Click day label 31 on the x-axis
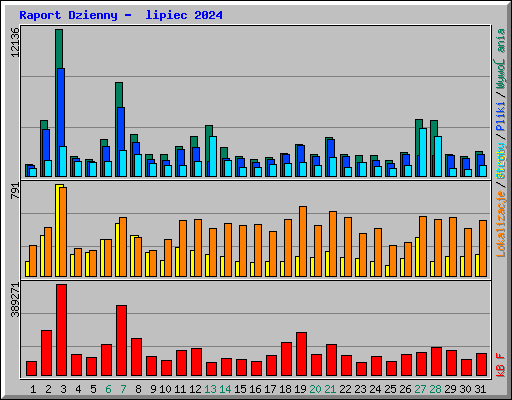The height and width of the screenshot is (400, 512). (480, 389)
